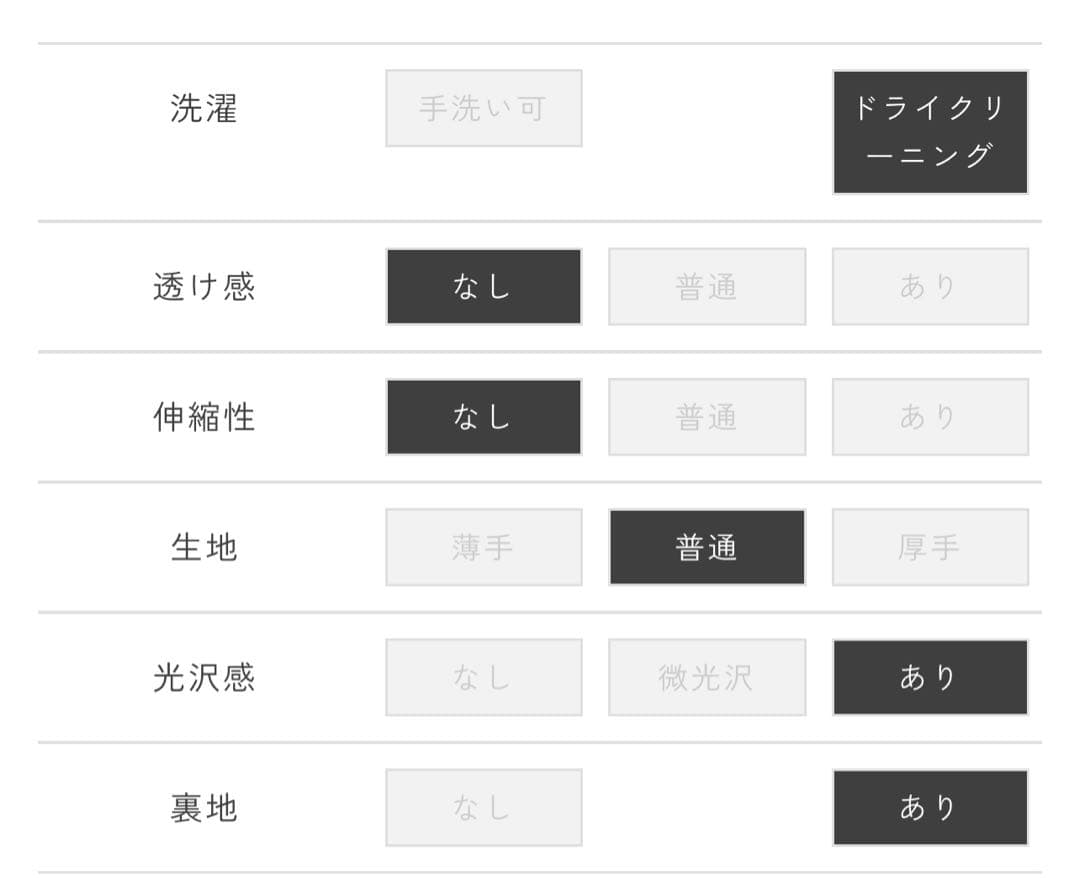Set 伸縮性 to あり

(x=930, y=417)
